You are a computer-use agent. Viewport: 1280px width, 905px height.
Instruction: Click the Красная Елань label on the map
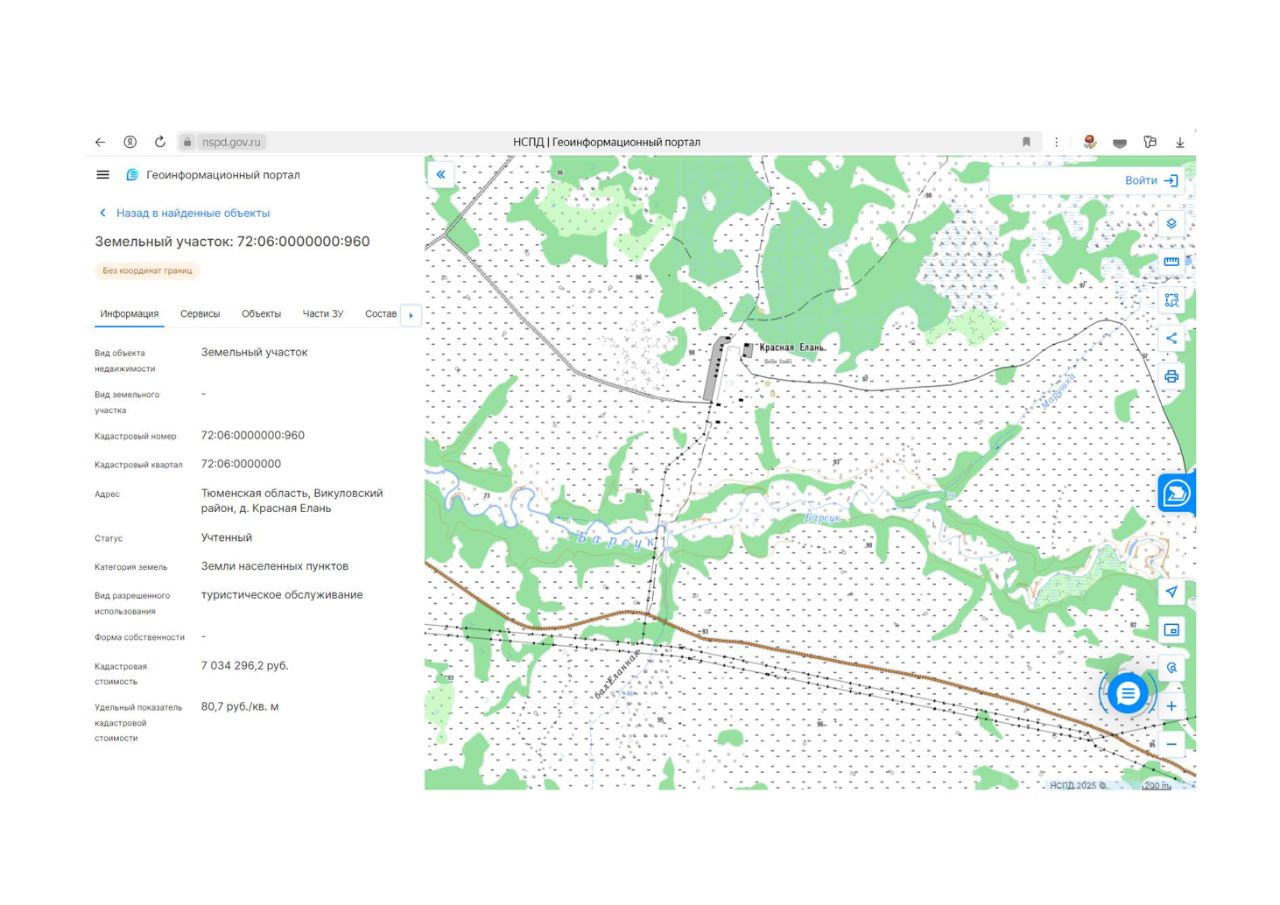(x=793, y=347)
